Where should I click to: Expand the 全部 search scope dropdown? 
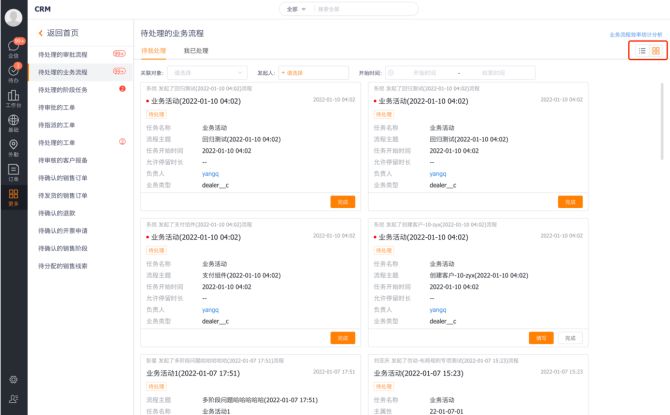click(x=294, y=9)
